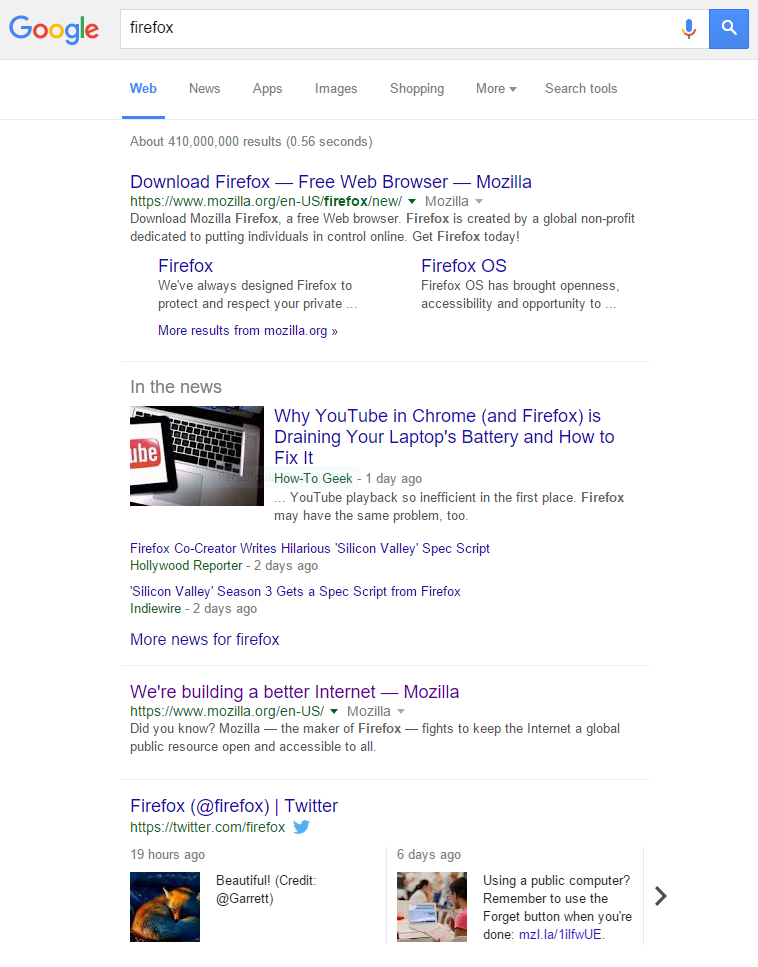Open the Twitter bird icon beside twitter.com/firefox

(301, 826)
